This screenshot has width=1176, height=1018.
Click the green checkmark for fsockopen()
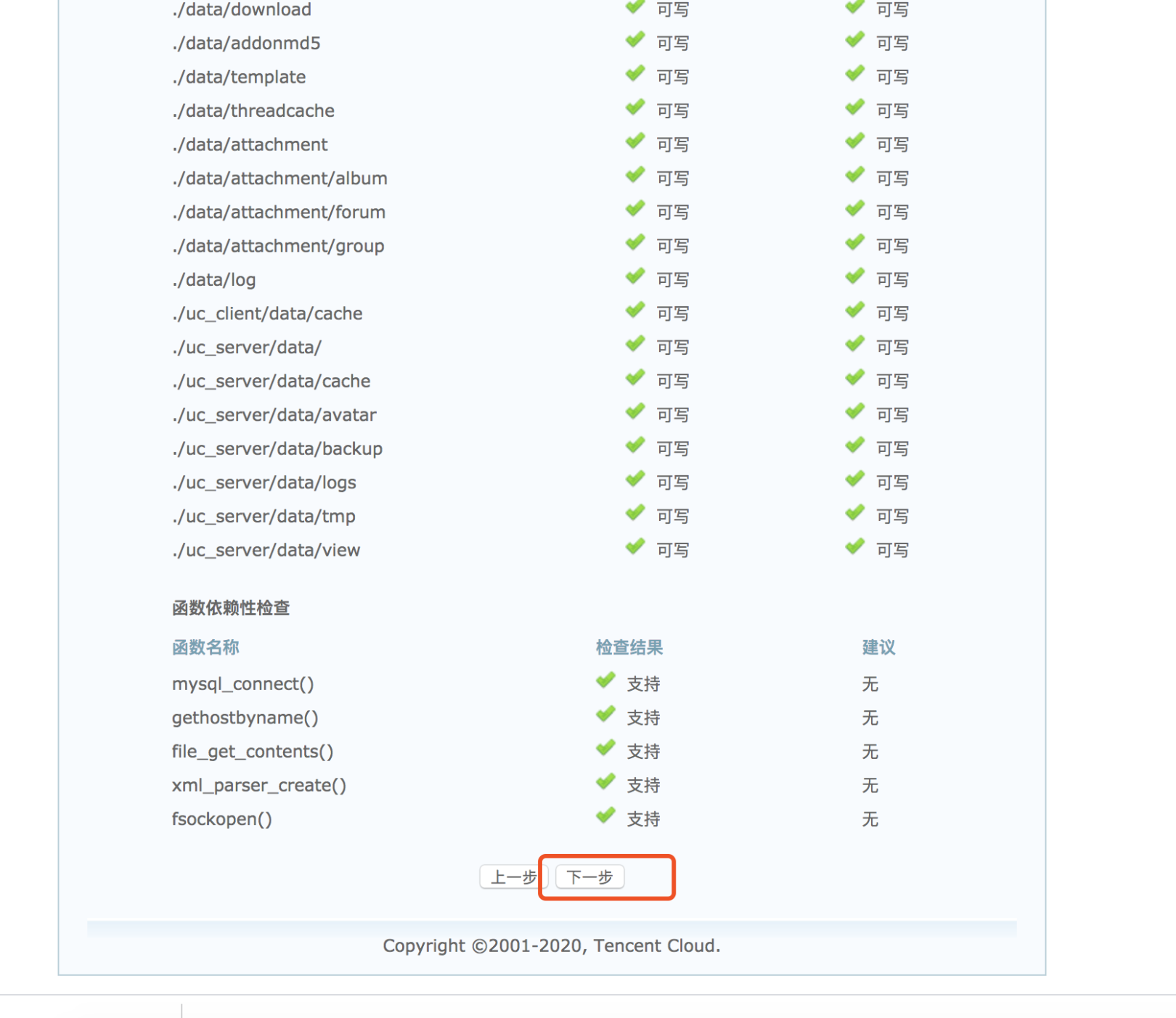pyautogui.click(x=605, y=816)
